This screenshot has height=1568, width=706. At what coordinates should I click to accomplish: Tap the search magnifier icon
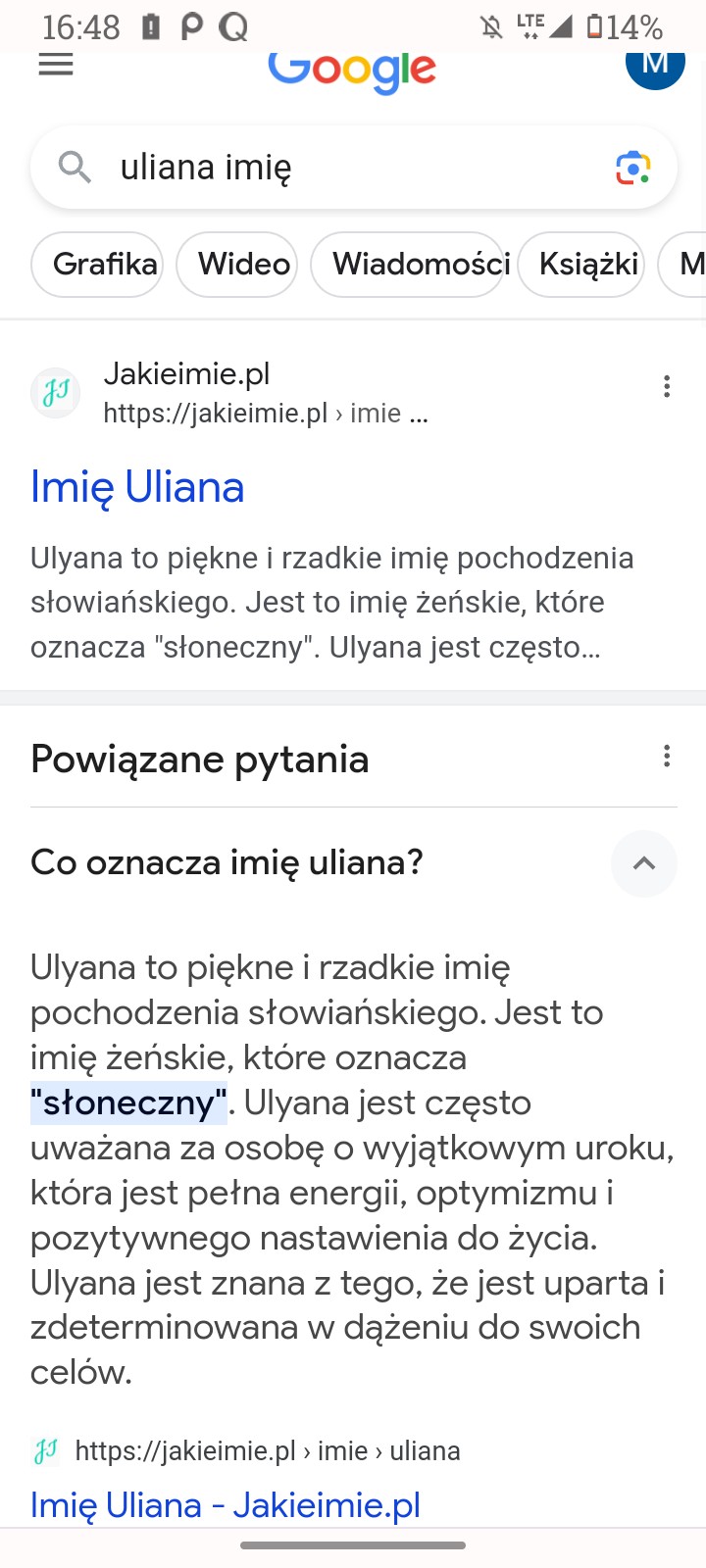tap(75, 168)
